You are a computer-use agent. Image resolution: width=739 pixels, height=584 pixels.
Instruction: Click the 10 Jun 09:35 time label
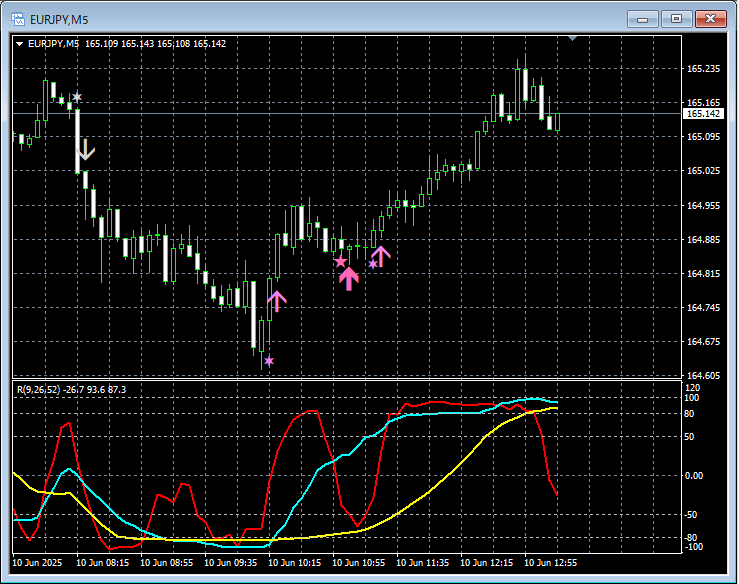(230, 563)
